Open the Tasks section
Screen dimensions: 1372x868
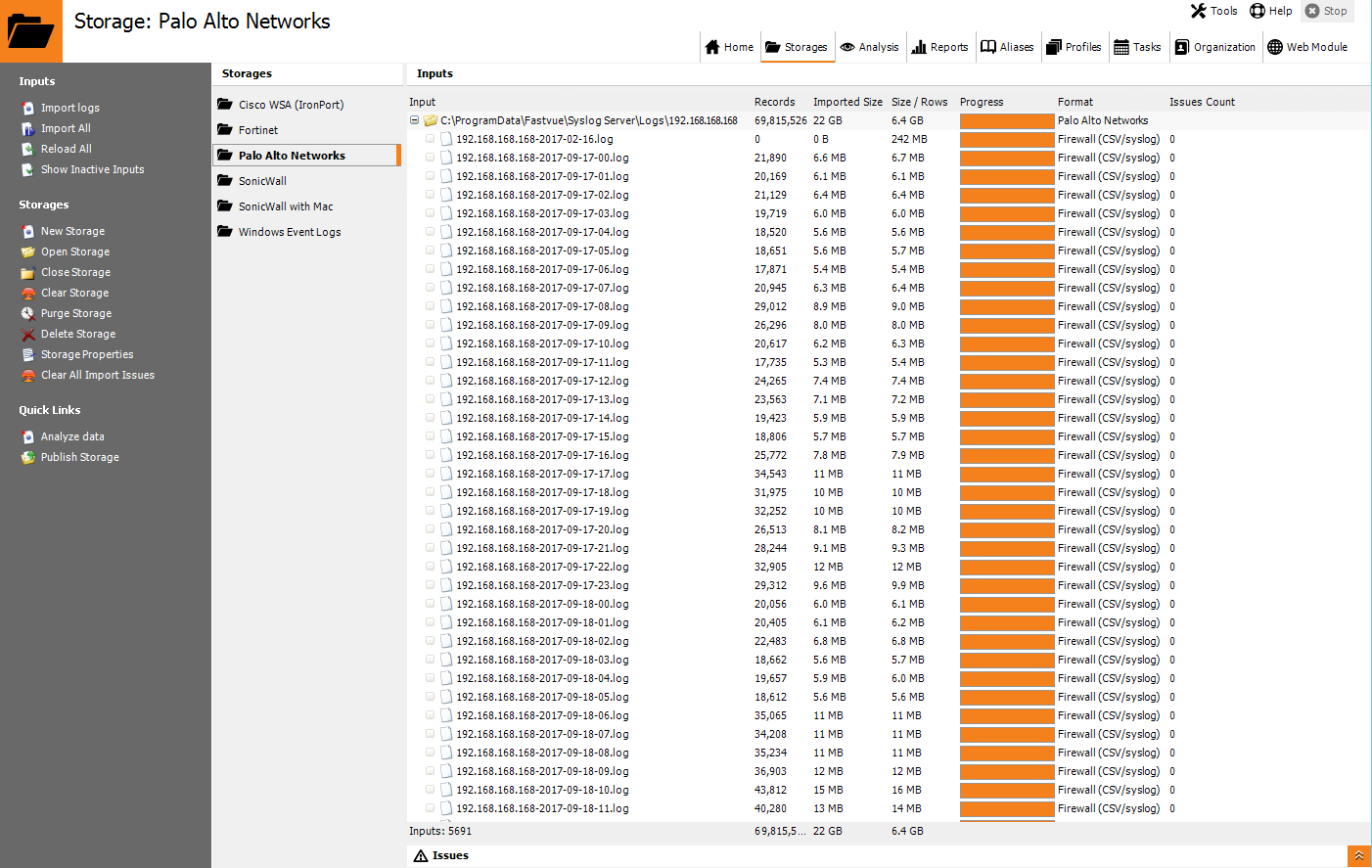click(1137, 47)
